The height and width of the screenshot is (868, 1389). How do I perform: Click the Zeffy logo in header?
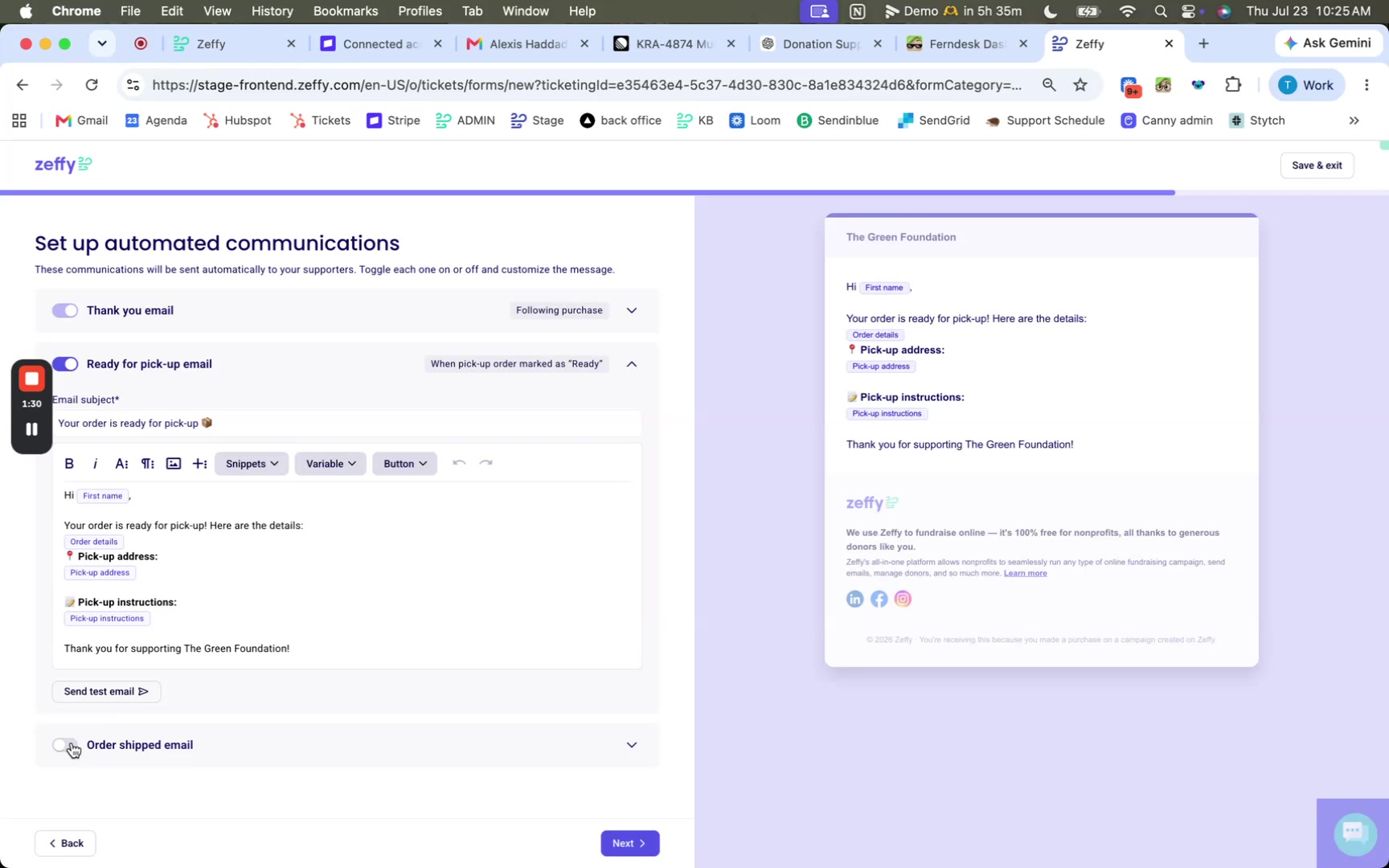click(x=64, y=165)
